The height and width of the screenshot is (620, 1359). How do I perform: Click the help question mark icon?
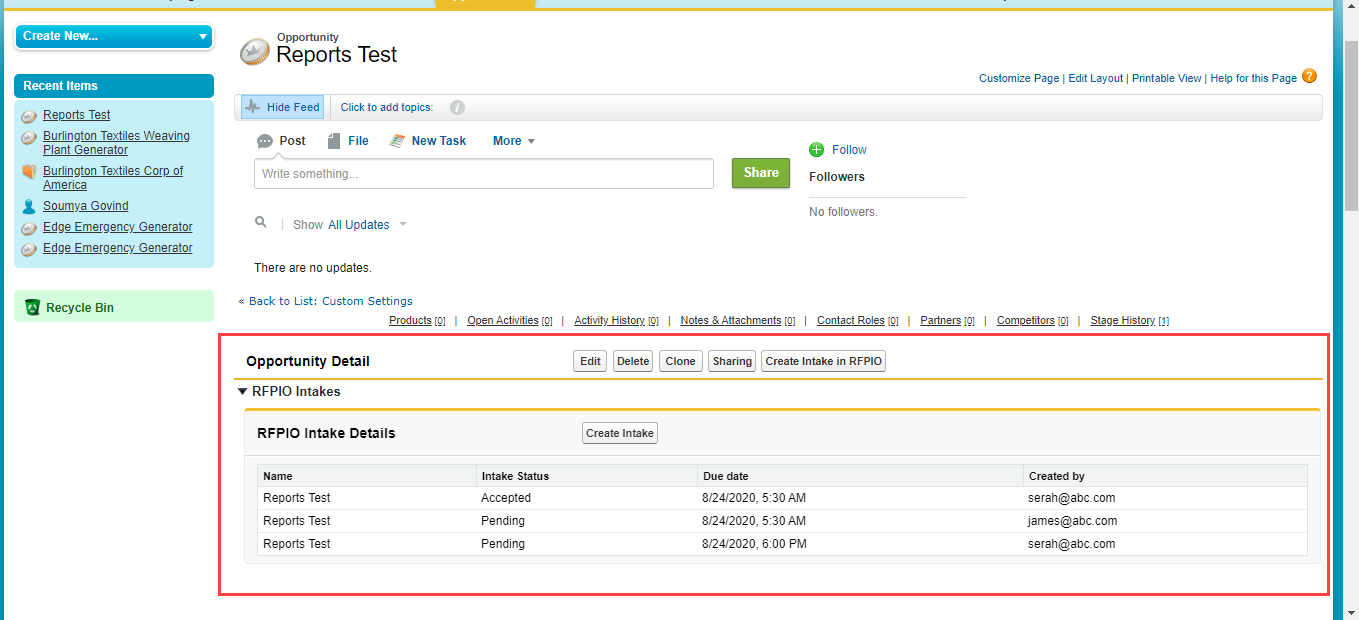click(1309, 76)
